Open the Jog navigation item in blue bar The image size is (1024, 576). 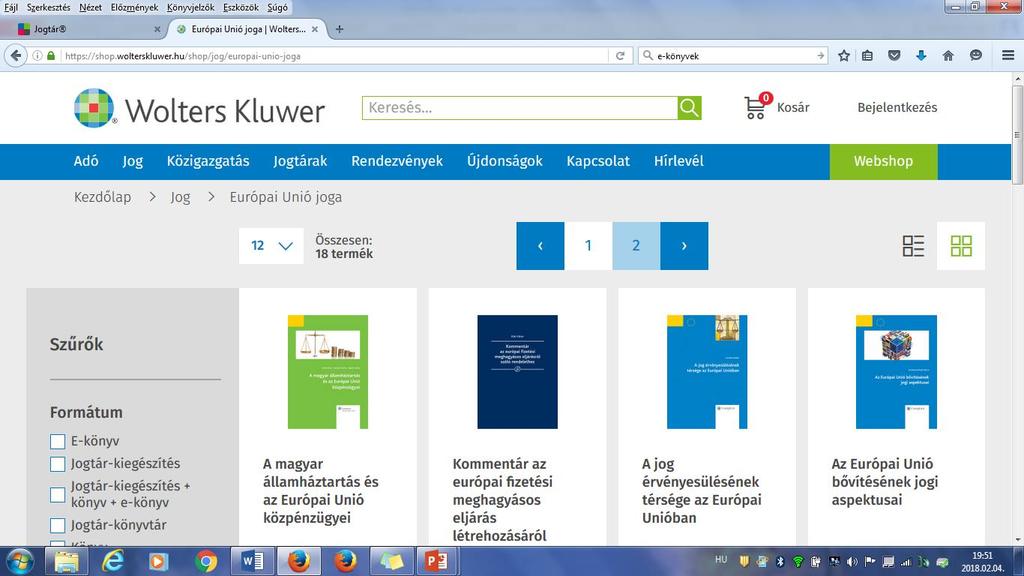(x=133, y=161)
